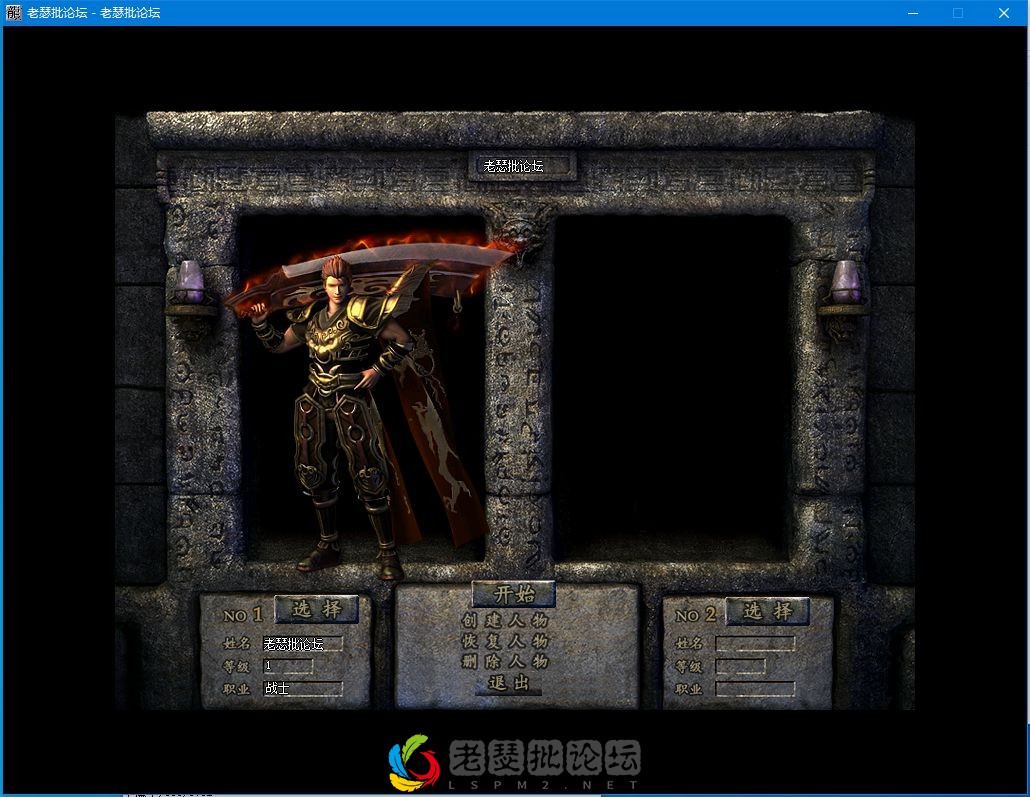Click the "NO 2" slot label

pyautogui.click(x=695, y=615)
